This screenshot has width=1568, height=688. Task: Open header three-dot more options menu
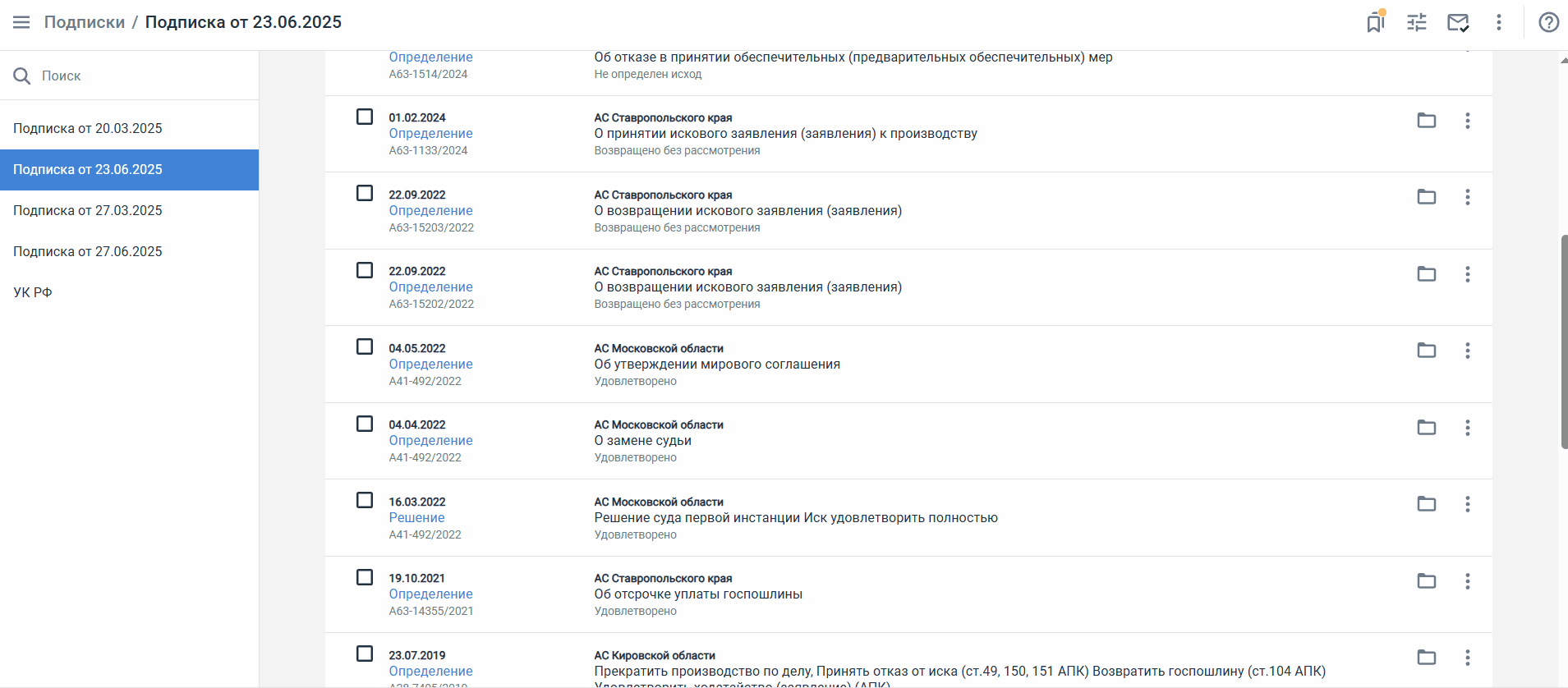(x=1499, y=22)
